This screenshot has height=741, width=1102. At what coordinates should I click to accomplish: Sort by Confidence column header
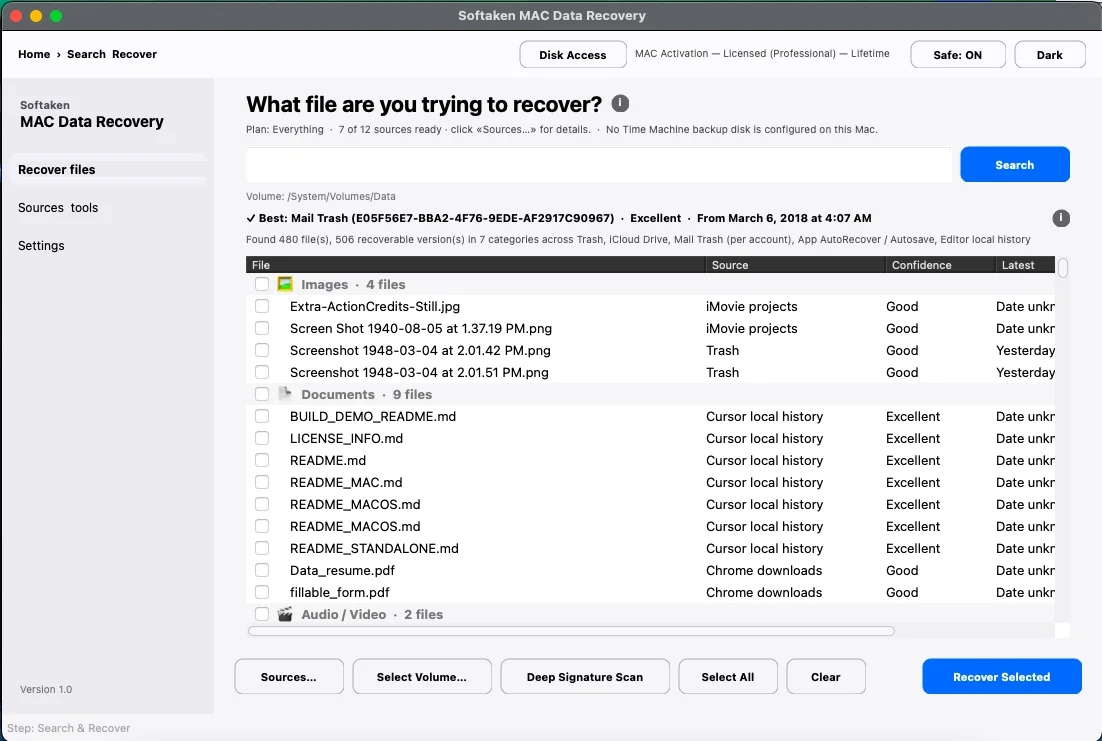coord(940,264)
